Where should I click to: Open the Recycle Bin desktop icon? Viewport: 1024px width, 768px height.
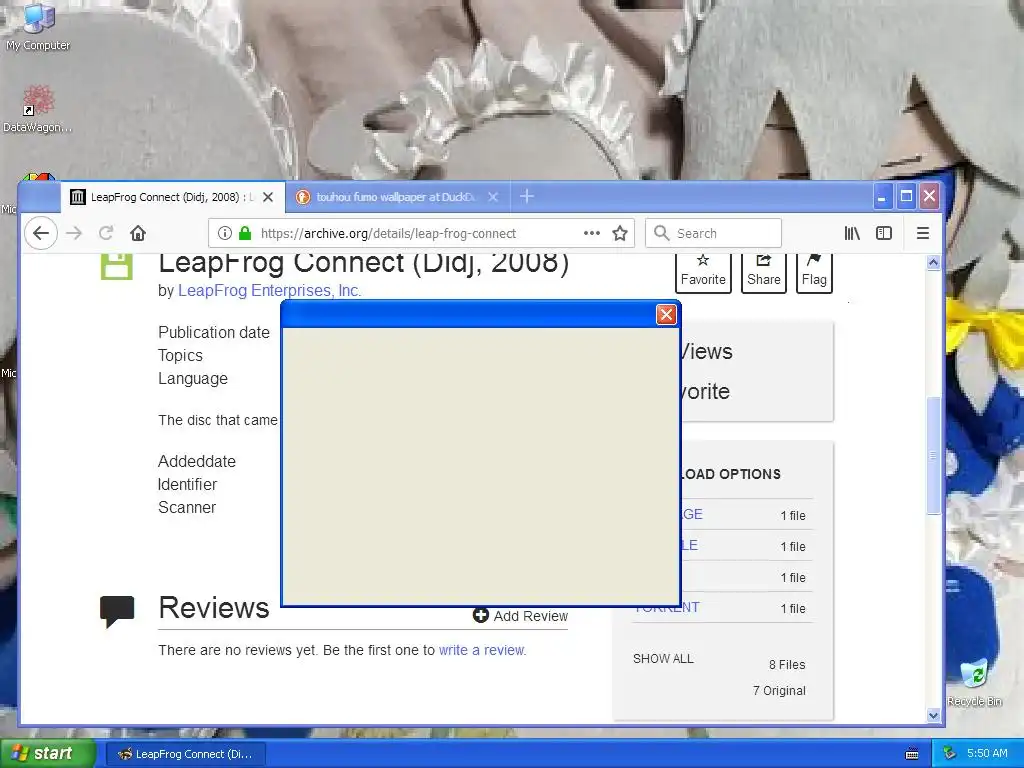click(x=974, y=683)
